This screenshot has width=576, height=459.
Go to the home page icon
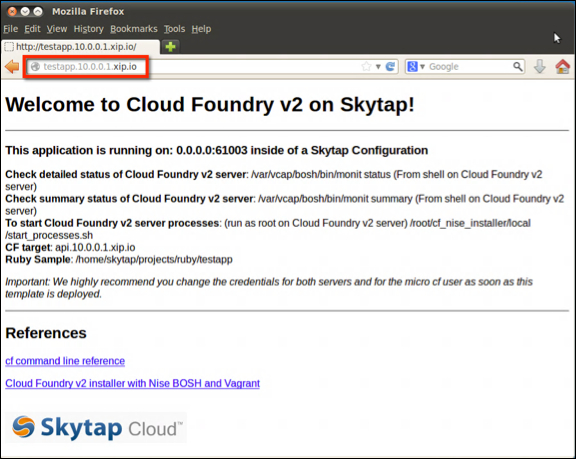pyautogui.click(x=562, y=66)
